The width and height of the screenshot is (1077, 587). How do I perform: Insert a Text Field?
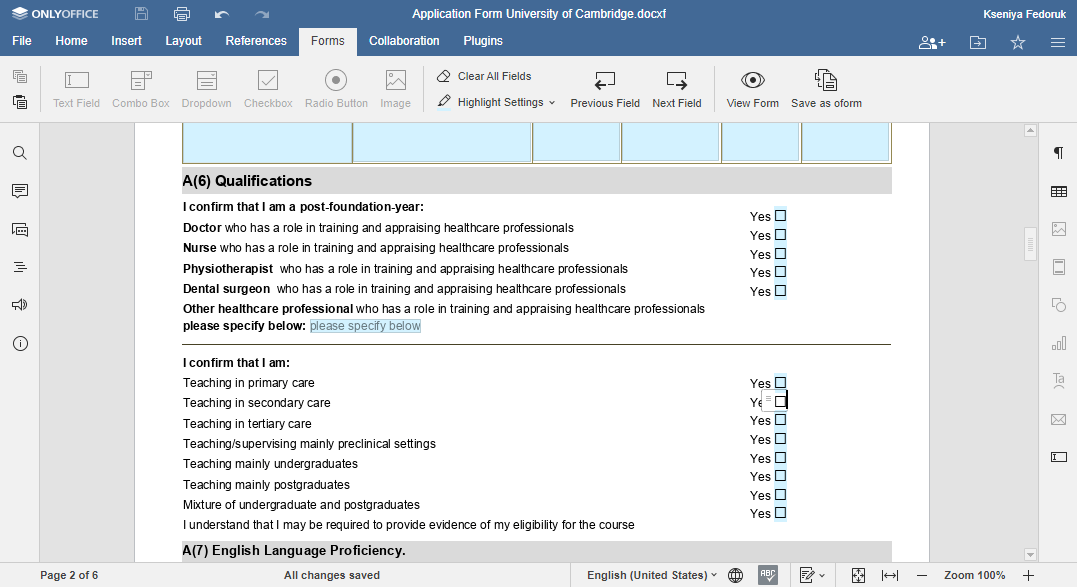pos(76,89)
